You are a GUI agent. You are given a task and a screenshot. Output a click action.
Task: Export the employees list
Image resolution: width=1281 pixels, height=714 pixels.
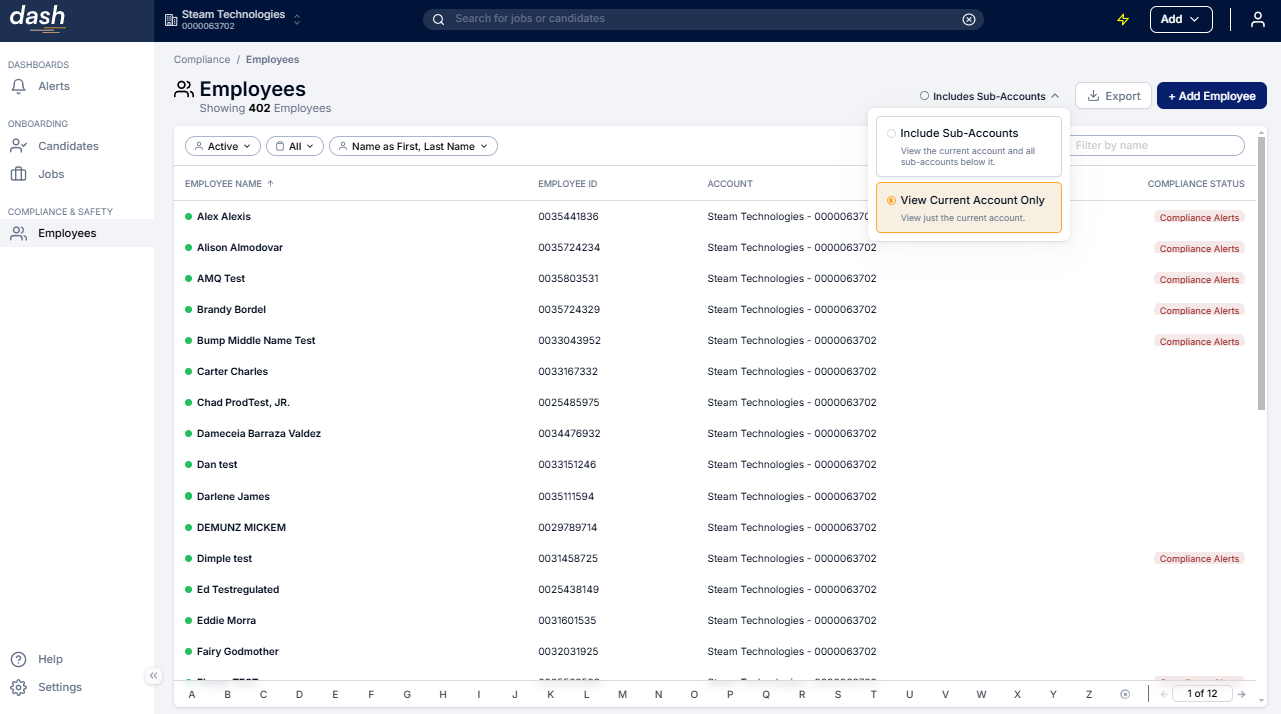(1113, 96)
